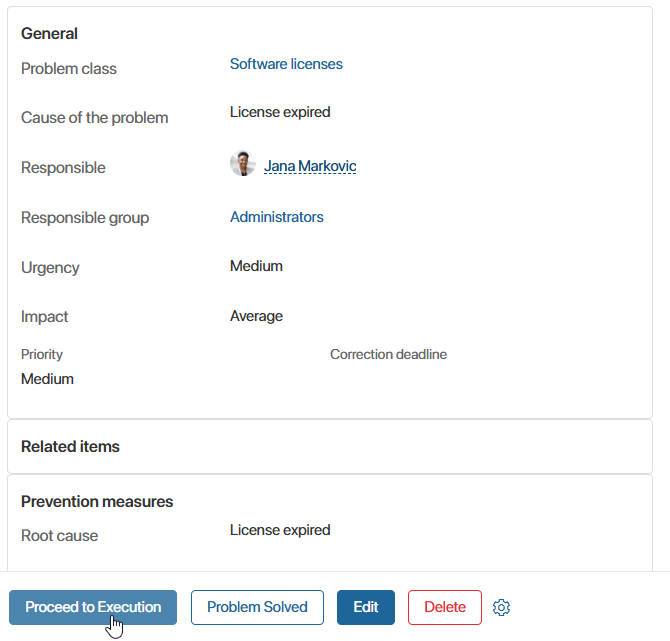The width and height of the screenshot is (670, 641).
Task: Open the Administrators group link
Action: pos(277,217)
